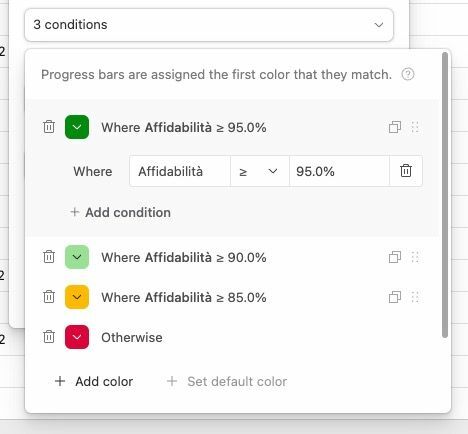Open the red Otherwise color picker
The height and width of the screenshot is (434, 468).
[x=77, y=337]
